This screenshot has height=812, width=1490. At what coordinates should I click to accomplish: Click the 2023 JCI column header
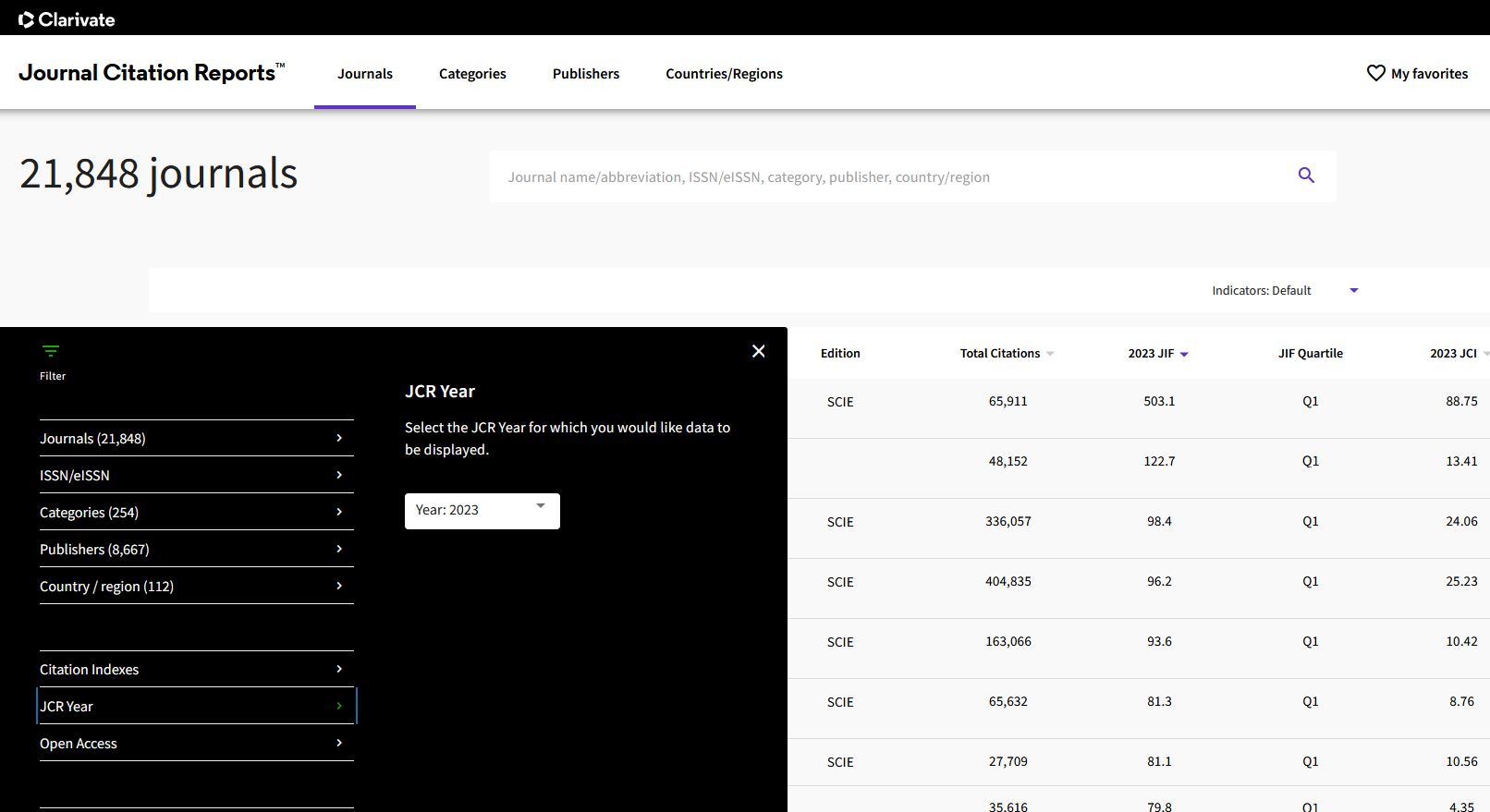[x=1453, y=353]
